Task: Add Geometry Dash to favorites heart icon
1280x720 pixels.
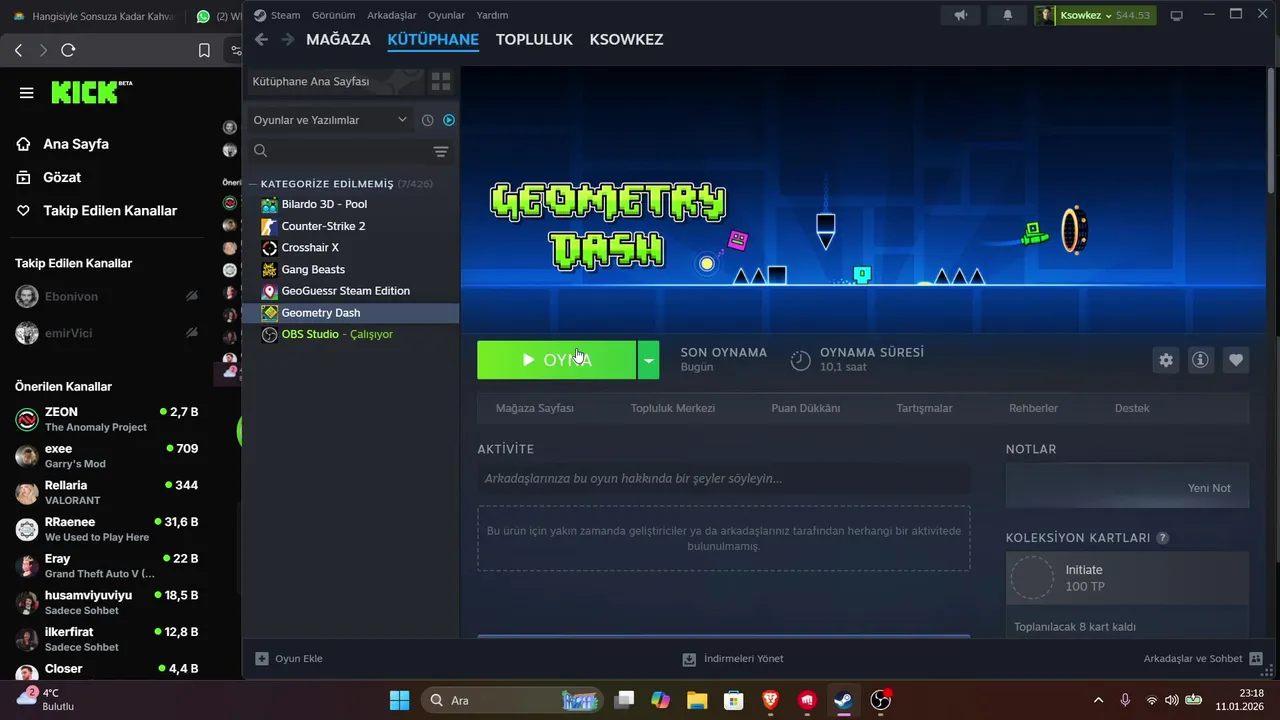Action: click(x=1236, y=360)
